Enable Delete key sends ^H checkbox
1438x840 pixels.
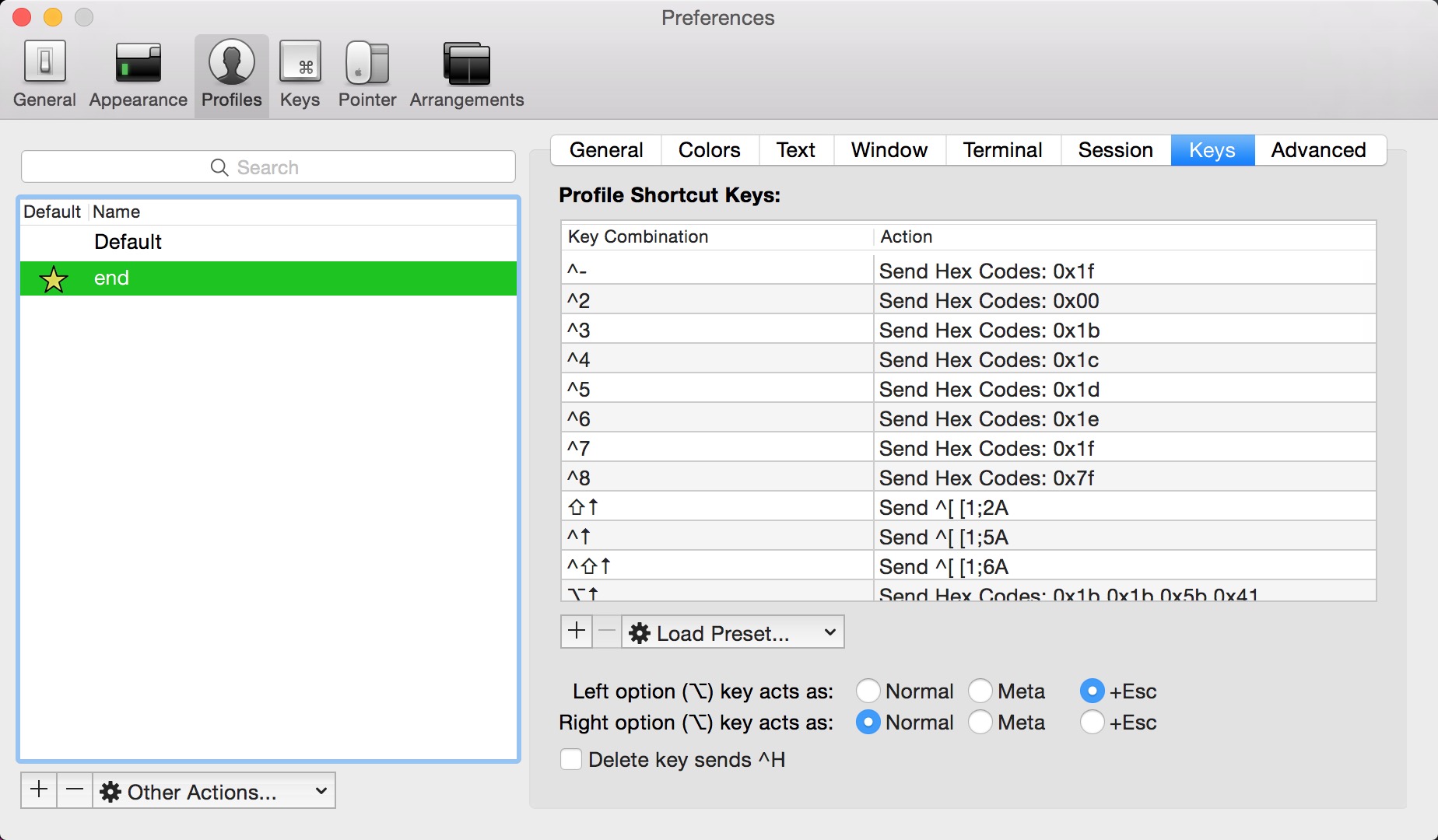571,760
